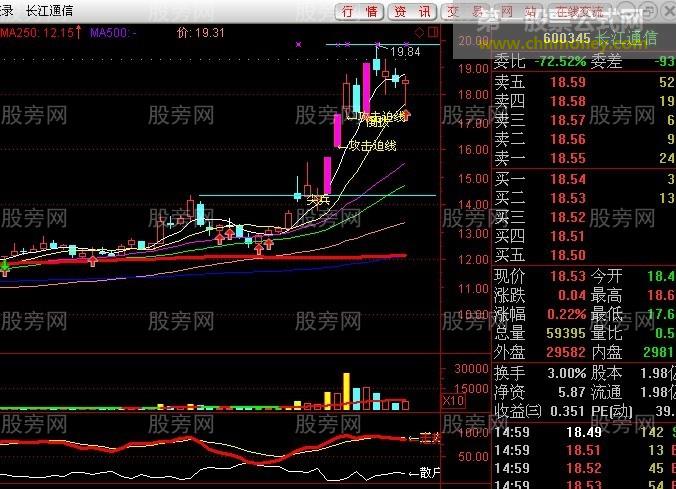Open the 行情 market quotes tab
The image size is (676, 489).
point(360,11)
